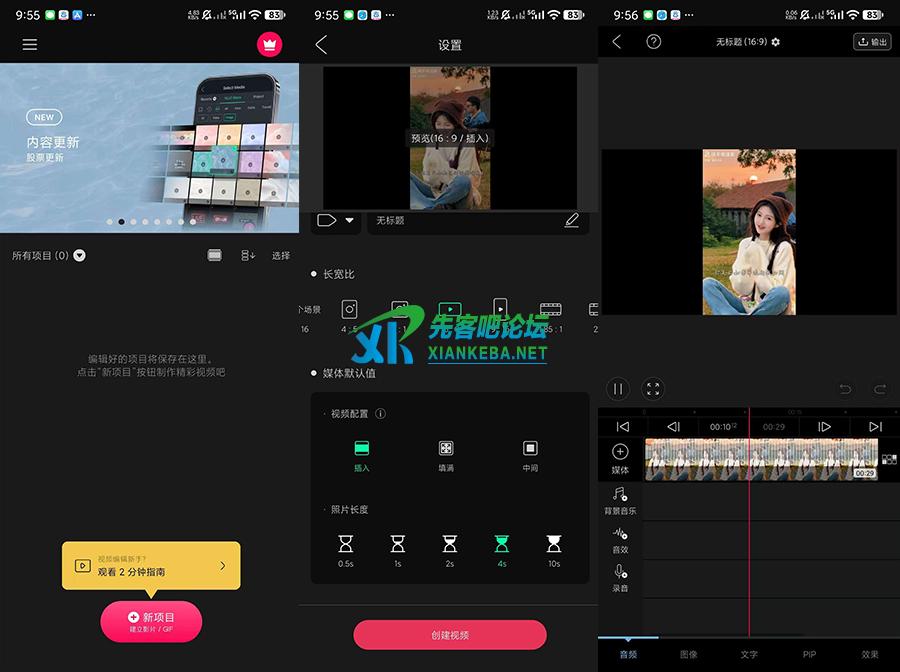
Task: Open the help question mark icon
Action: point(654,42)
